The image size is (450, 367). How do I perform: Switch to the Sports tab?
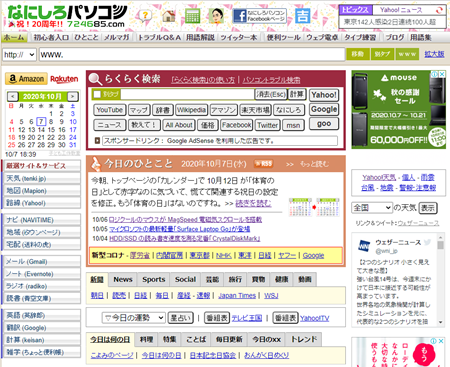pos(154,280)
